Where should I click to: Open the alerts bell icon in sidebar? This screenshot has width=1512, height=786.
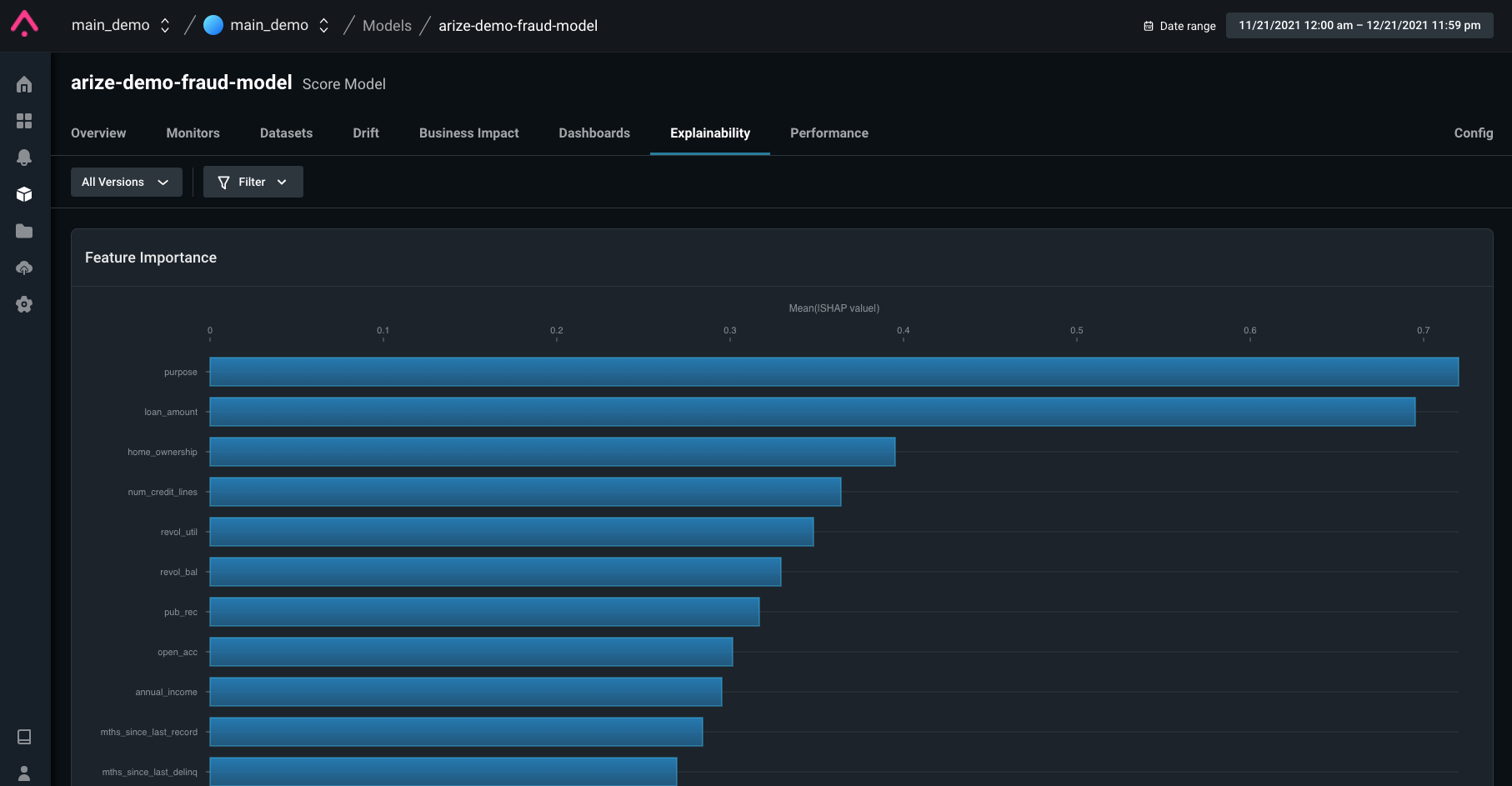pos(24,158)
